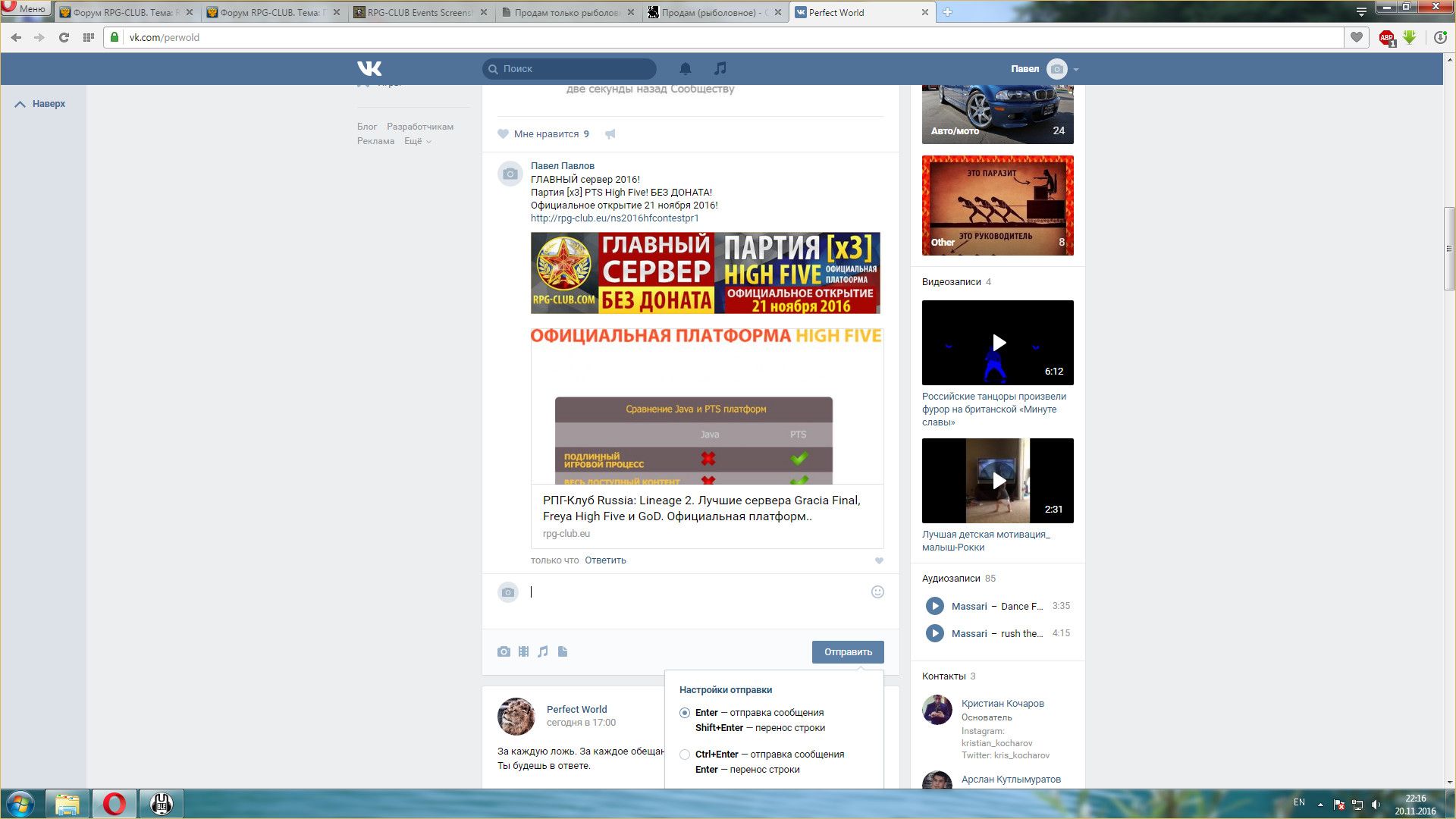Viewport: 1456px width, 819px height.
Task: Attach a video with film icon
Action: pyautogui.click(x=523, y=651)
